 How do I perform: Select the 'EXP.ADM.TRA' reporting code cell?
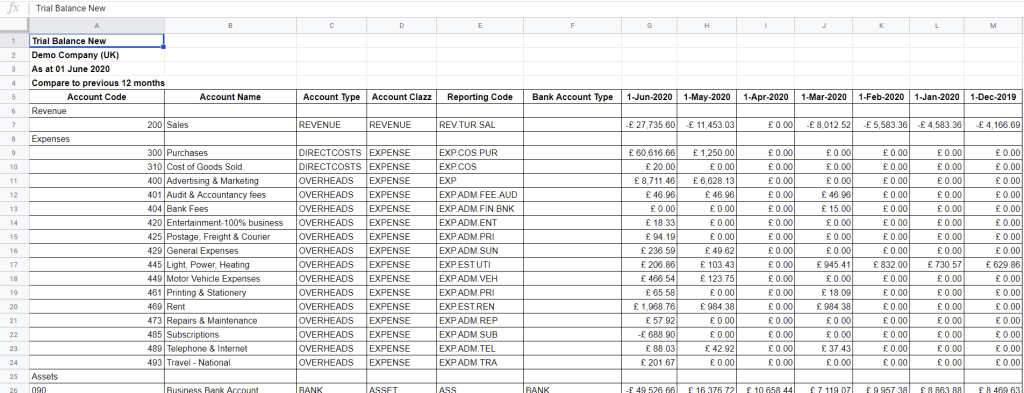(479, 363)
